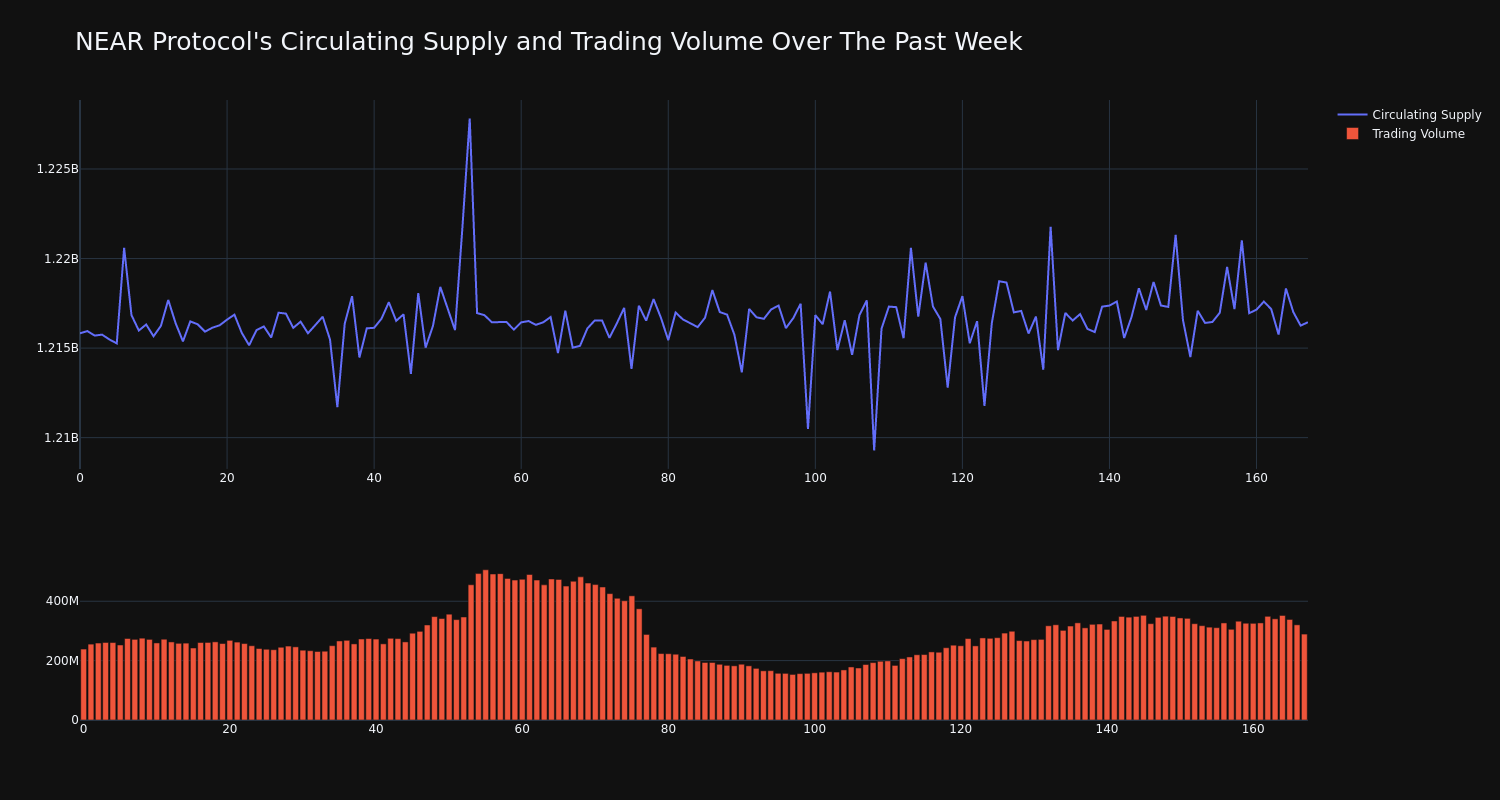Click the 1.21B y-axis label
The height and width of the screenshot is (800, 1500).
(x=60, y=438)
